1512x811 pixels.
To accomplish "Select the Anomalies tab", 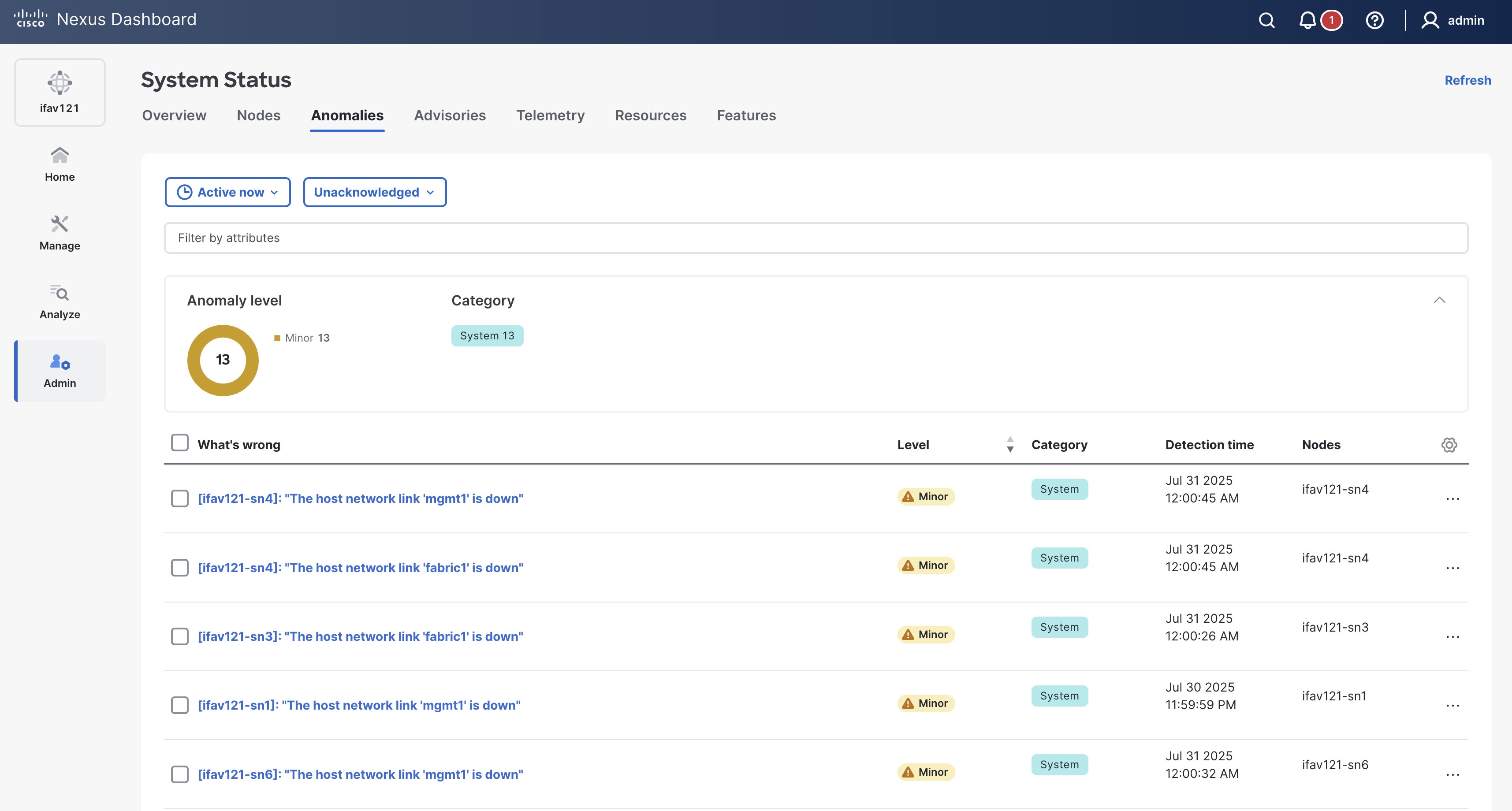I will [x=347, y=115].
